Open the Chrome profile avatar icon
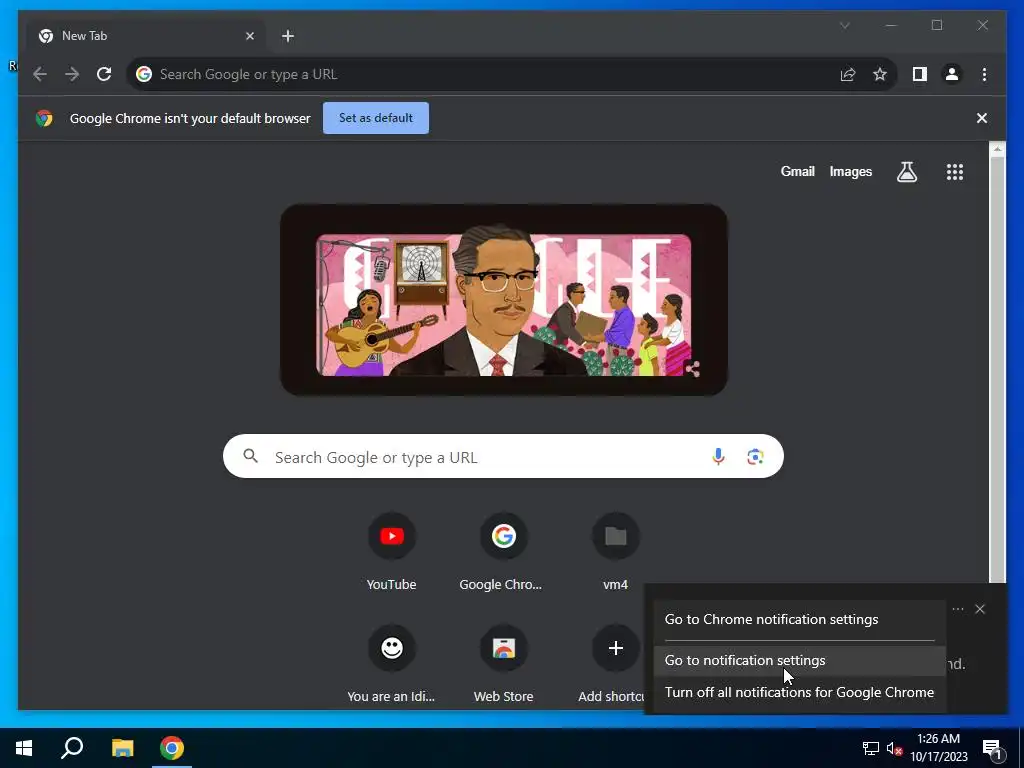The width and height of the screenshot is (1024, 768). pos(952,74)
